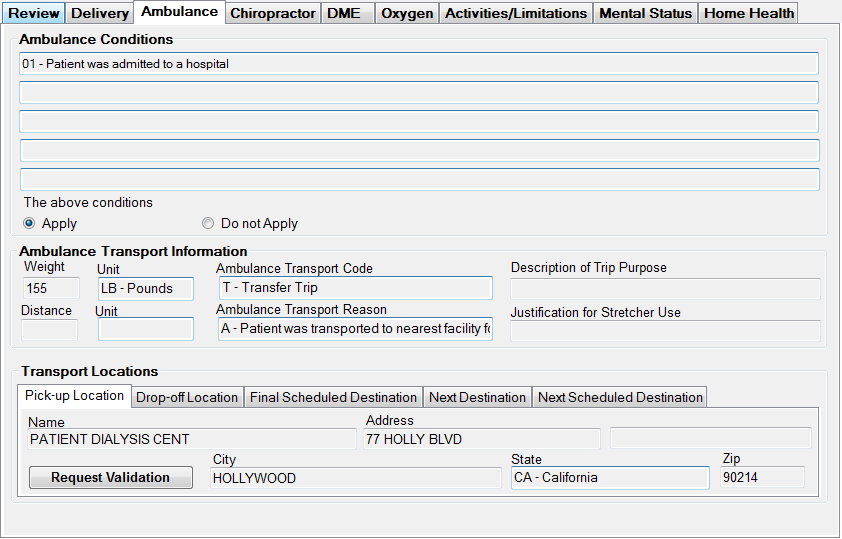
Task: Go to the Chiropractor tab
Action: (x=272, y=13)
